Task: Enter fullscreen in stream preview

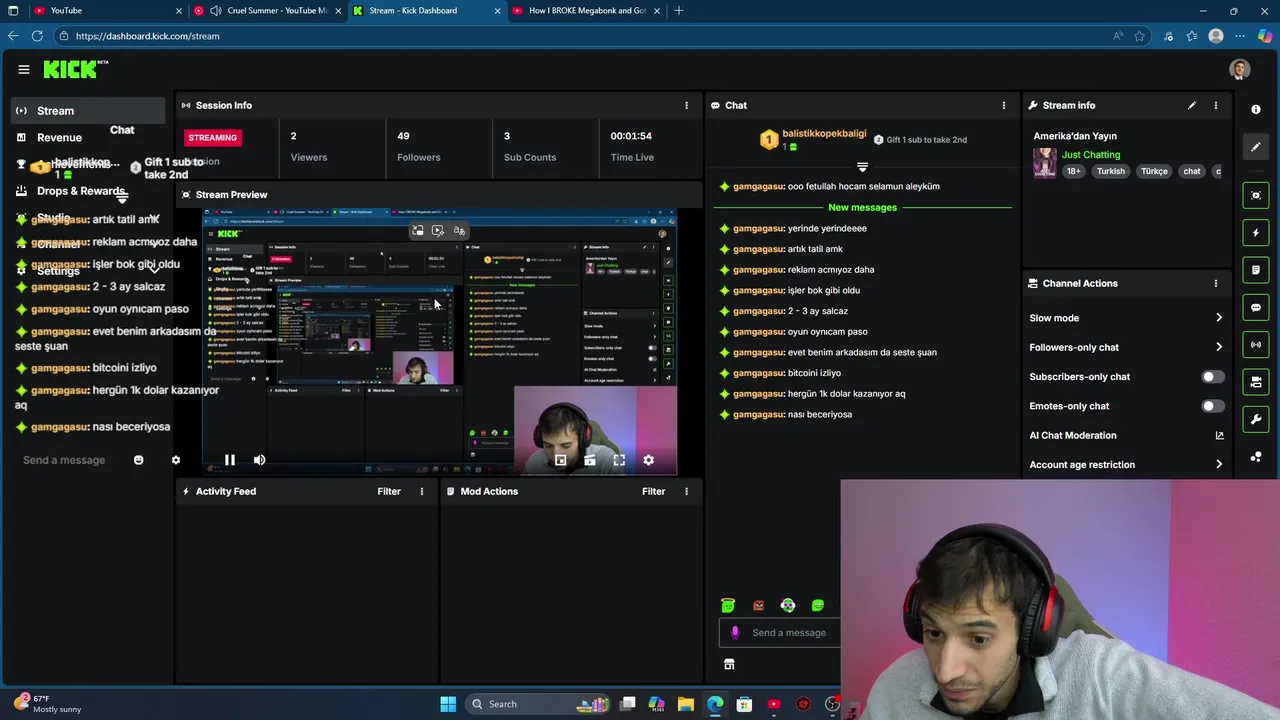Action: coord(619,460)
